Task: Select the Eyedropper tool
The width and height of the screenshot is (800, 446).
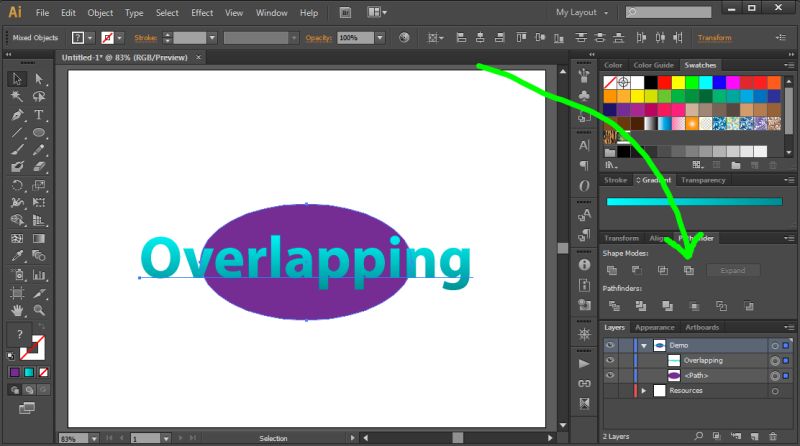Action: [x=17, y=256]
